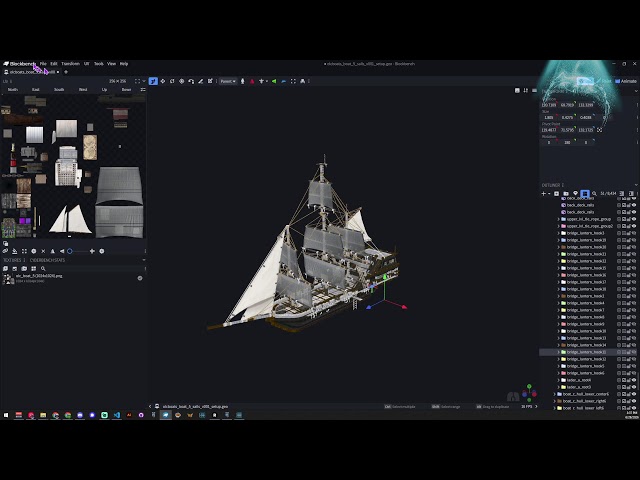Hide the upper_lvl_tie_rope_group via eye icon
The width and height of the screenshot is (640, 480).
[x=634, y=219]
